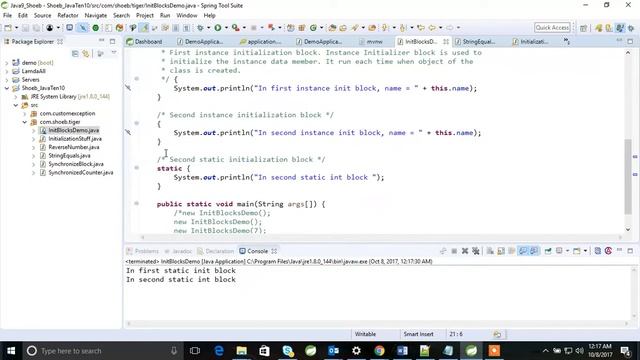Show hidden editor tabs list
This screenshot has width=640, height=360.
567,41
